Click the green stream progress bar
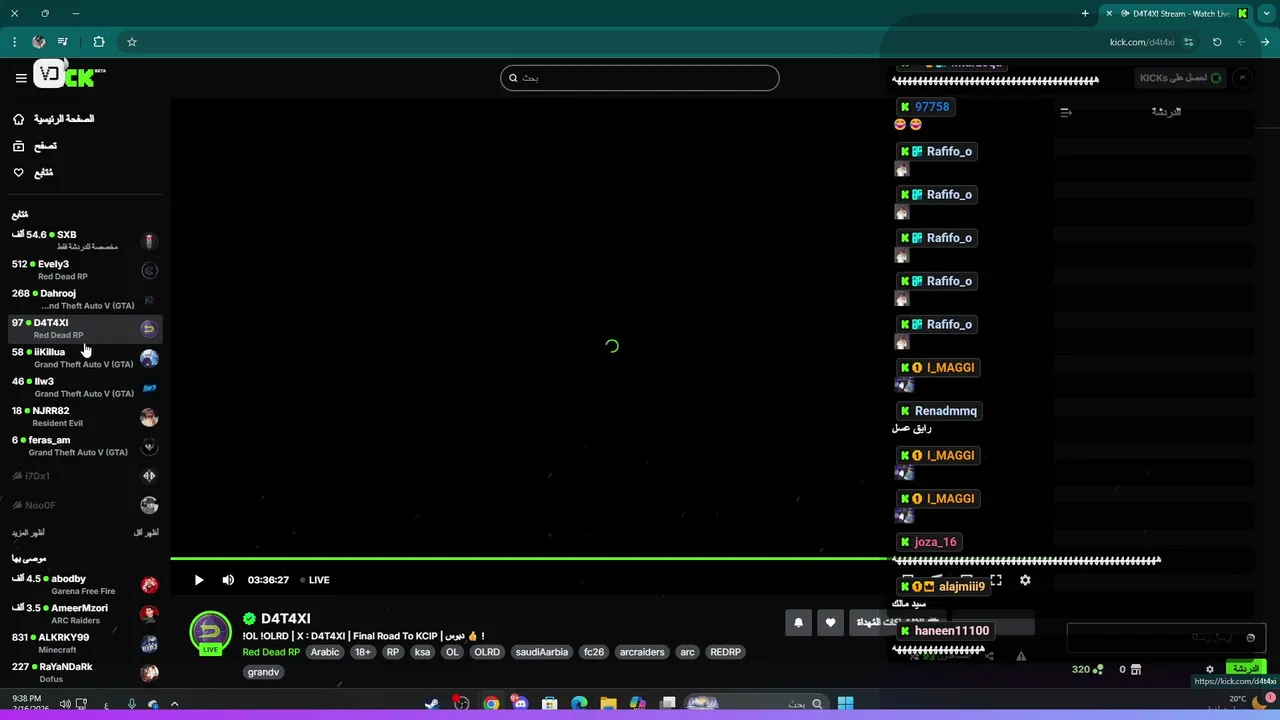Image resolution: width=1280 pixels, height=720 pixels. [528, 558]
